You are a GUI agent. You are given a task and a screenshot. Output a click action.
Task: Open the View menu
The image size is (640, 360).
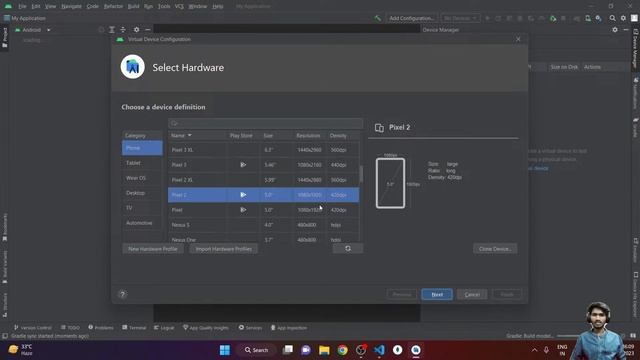50,6
